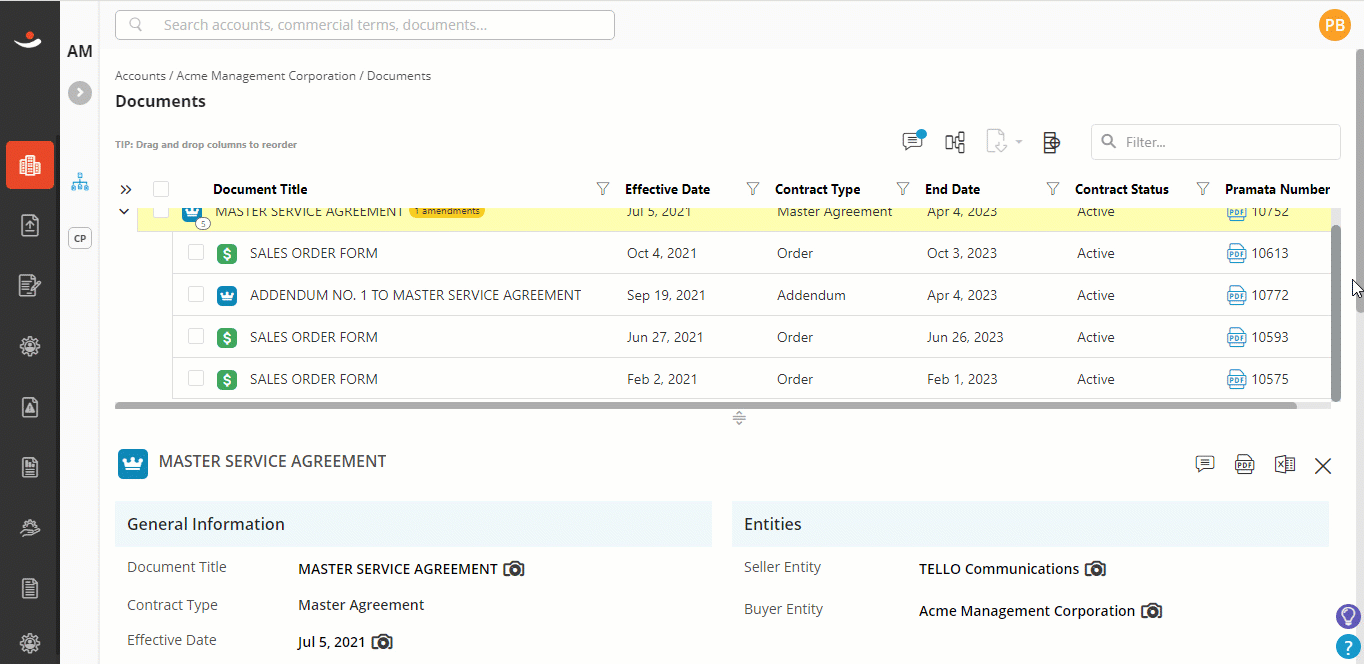This screenshot has height=664, width=1364.
Task: Check the Jun 27, 2021 Sales Order Form row
Action: point(196,337)
